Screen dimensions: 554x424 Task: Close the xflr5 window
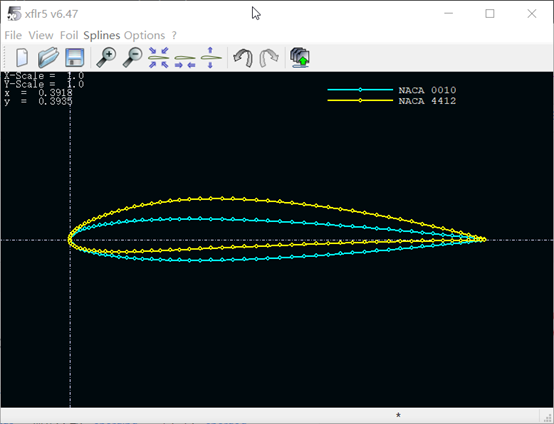pyautogui.click(x=532, y=14)
